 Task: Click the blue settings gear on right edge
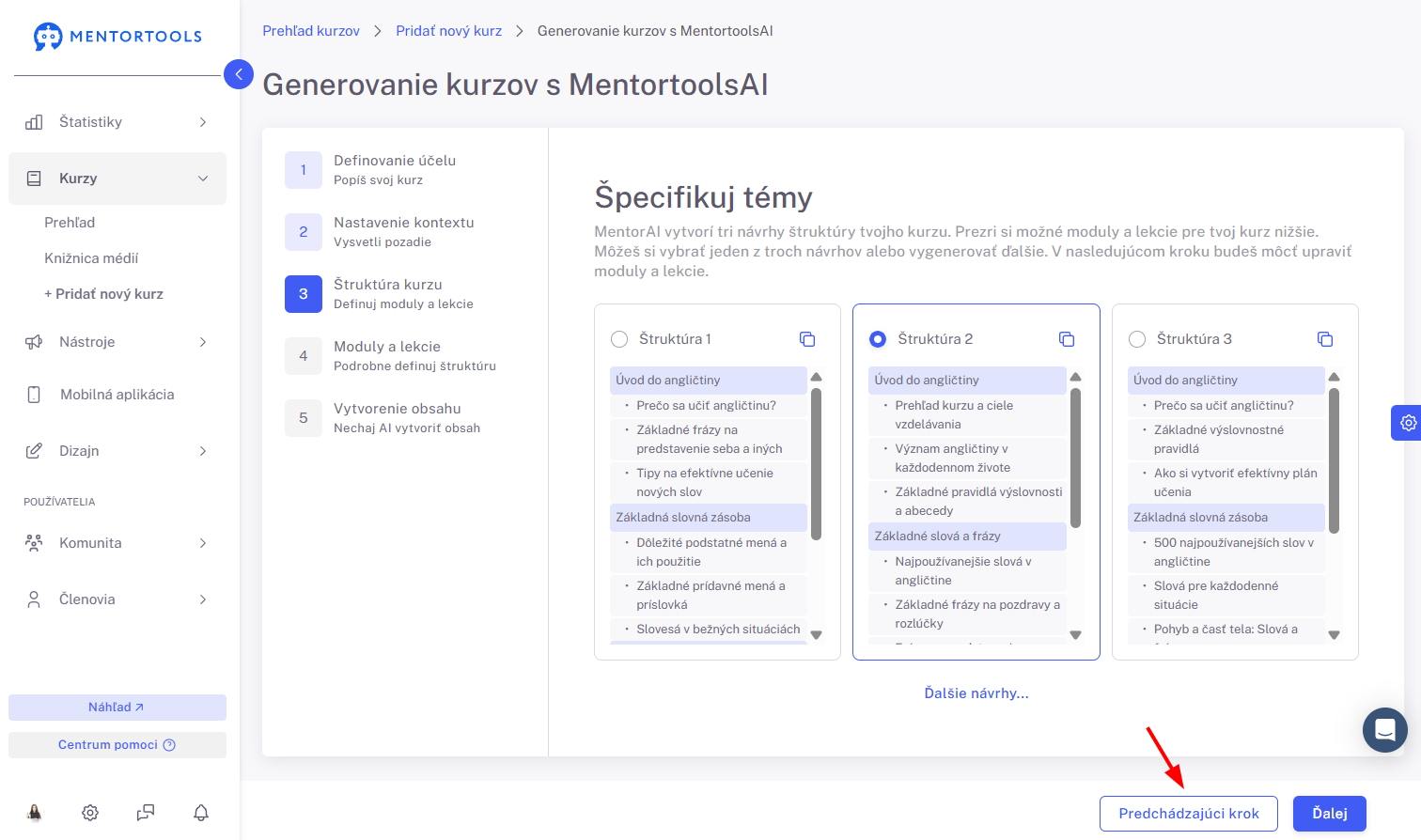point(1407,423)
